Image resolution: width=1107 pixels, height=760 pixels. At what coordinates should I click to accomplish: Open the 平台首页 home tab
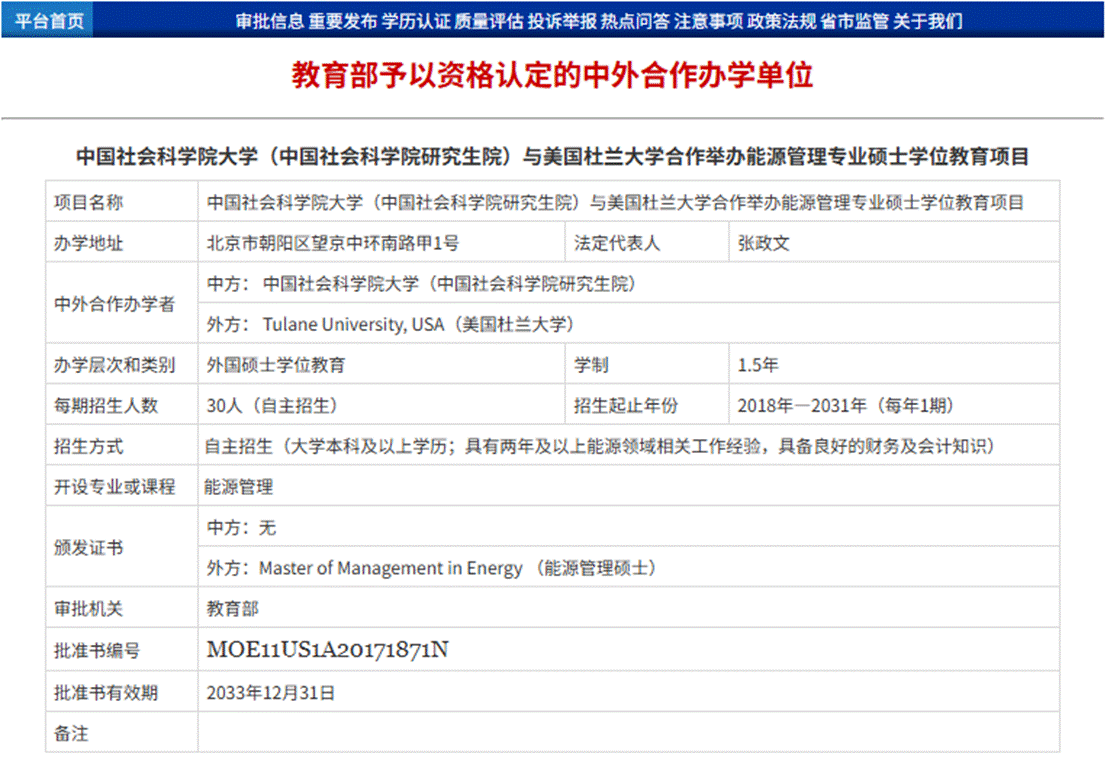point(49,20)
